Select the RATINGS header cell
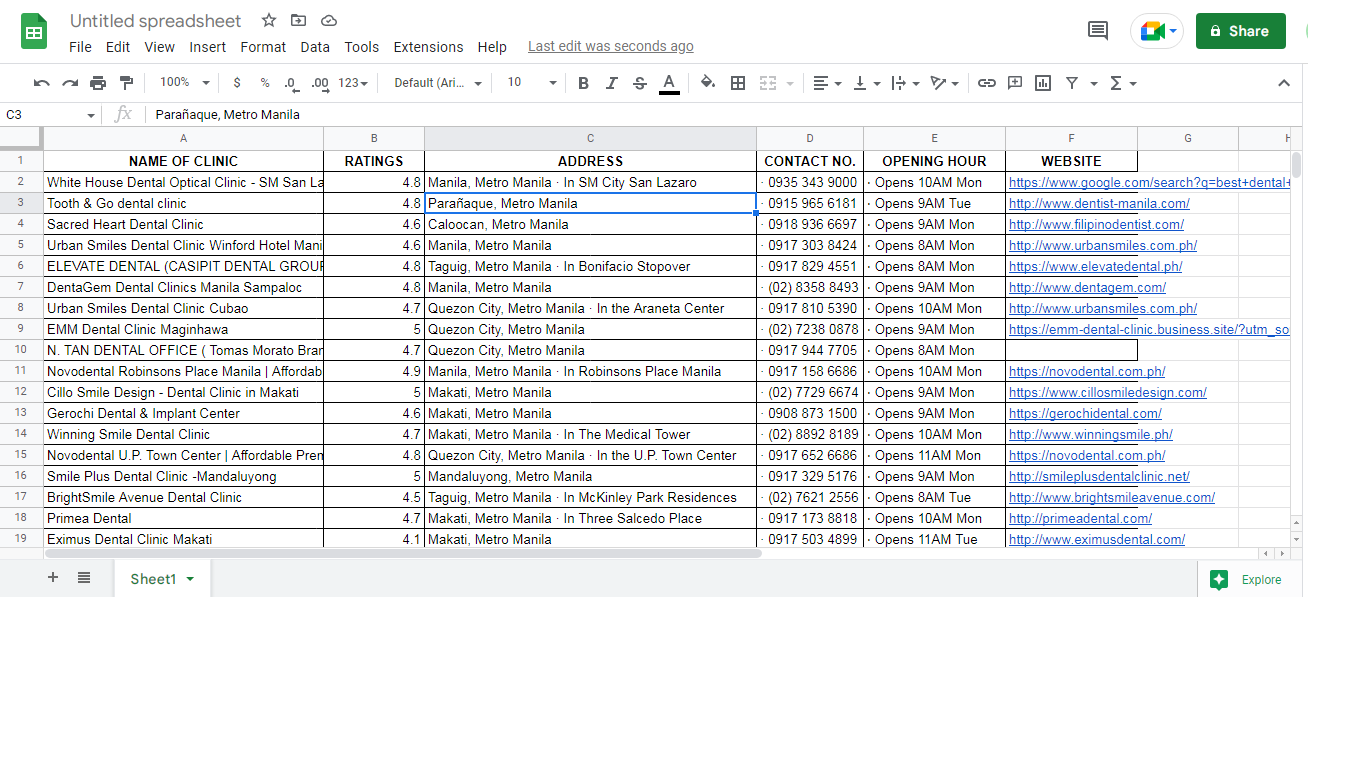 pos(374,161)
